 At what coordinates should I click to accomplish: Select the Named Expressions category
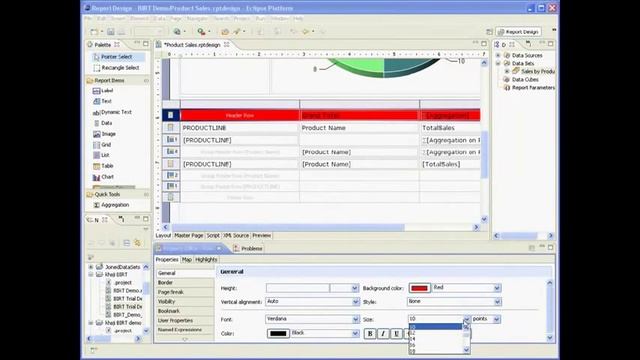tap(185, 330)
